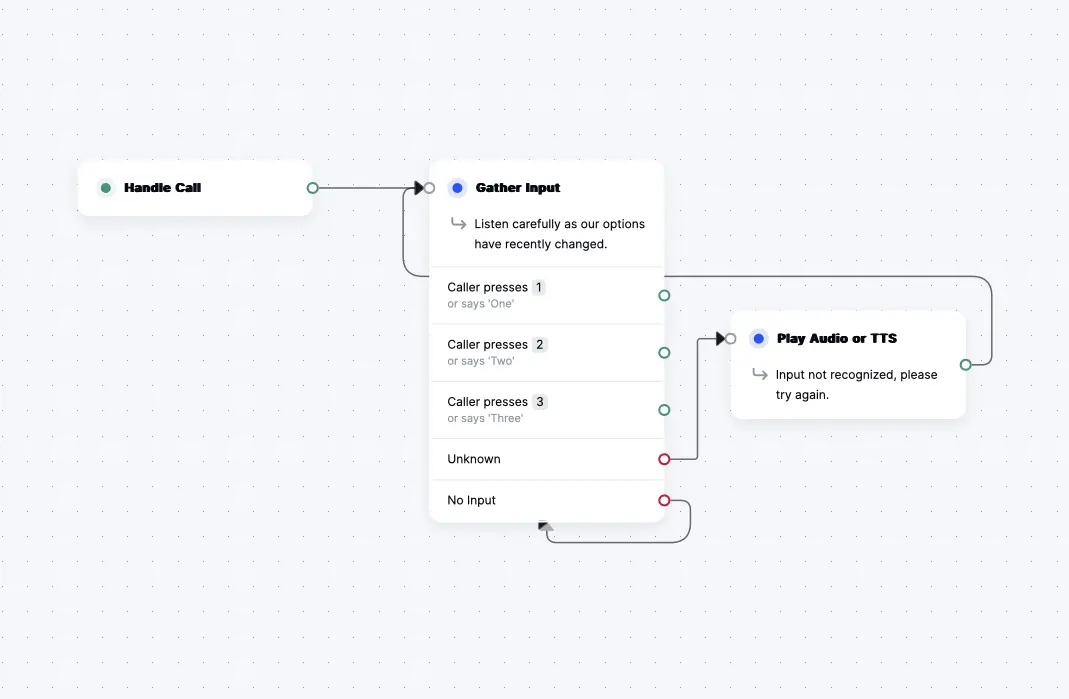Click the Play Audio or TTS output port

[x=965, y=365]
